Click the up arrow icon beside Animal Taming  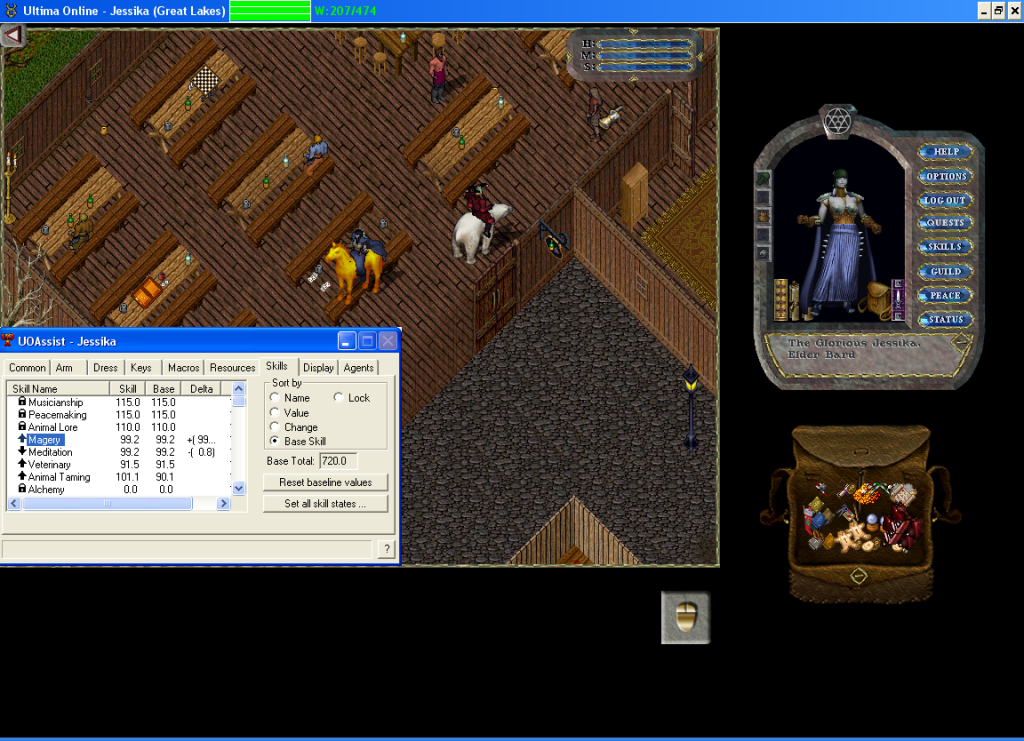coord(22,476)
